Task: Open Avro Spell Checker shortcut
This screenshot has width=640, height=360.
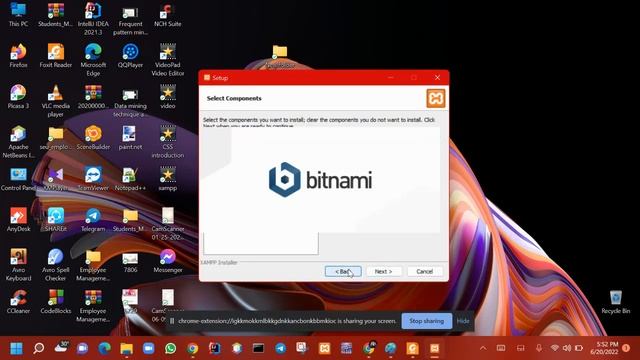Action: (x=56, y=265)
